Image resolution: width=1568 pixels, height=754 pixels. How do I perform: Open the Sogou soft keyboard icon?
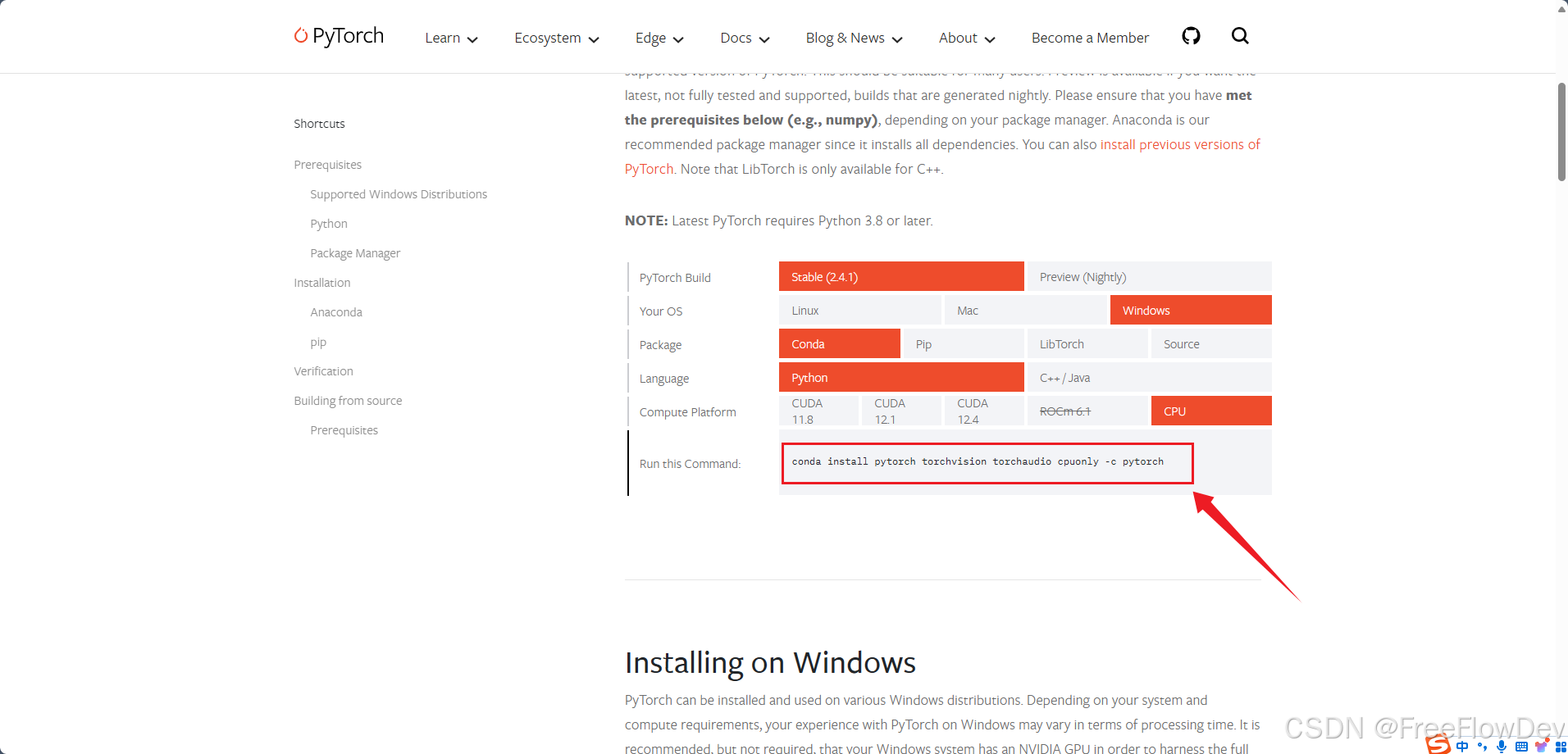[1521, 746]
